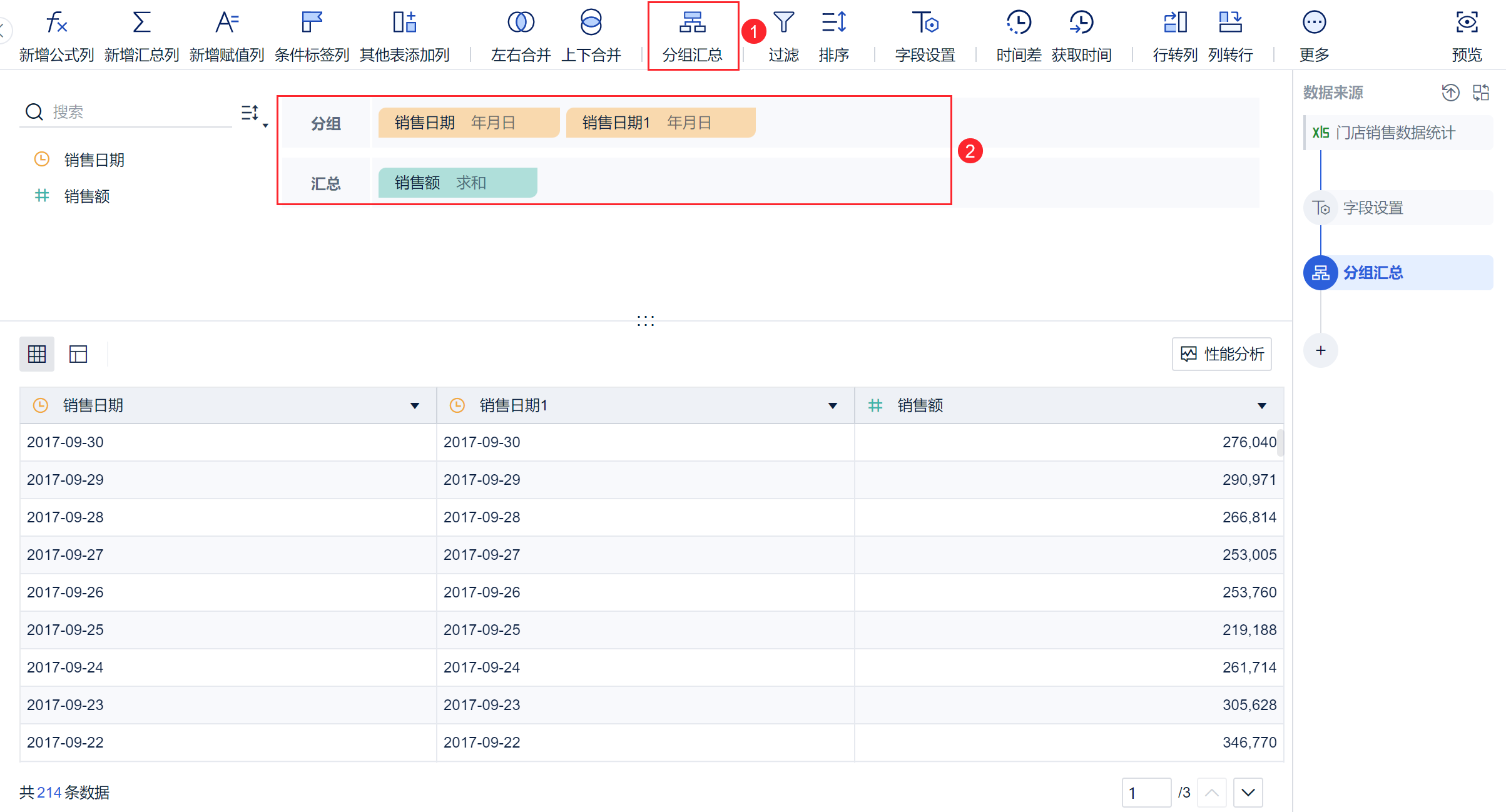
Task: Click the 新增公式列 formula icon
Action: click(56, 23)
